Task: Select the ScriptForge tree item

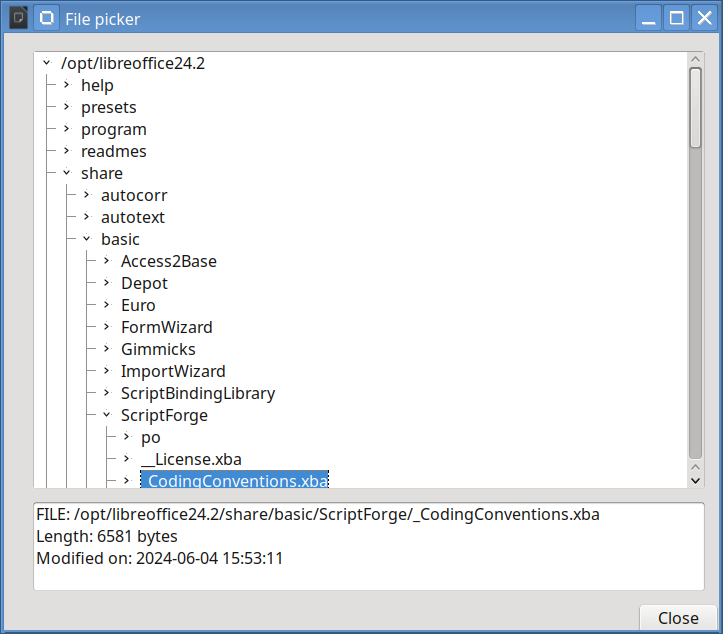Action: pos(164,415)
